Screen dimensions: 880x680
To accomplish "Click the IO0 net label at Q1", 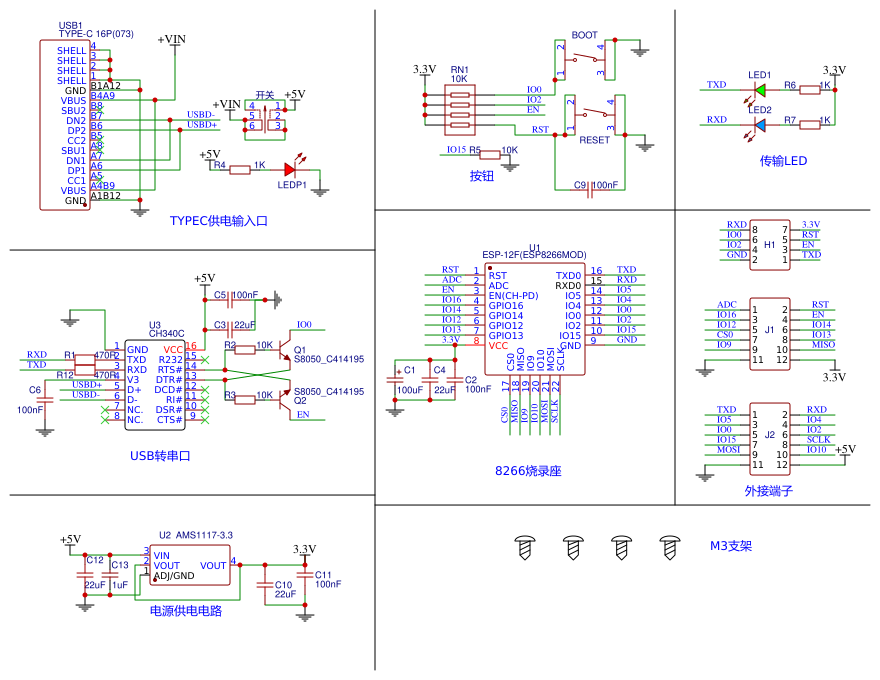I will 304,325.
